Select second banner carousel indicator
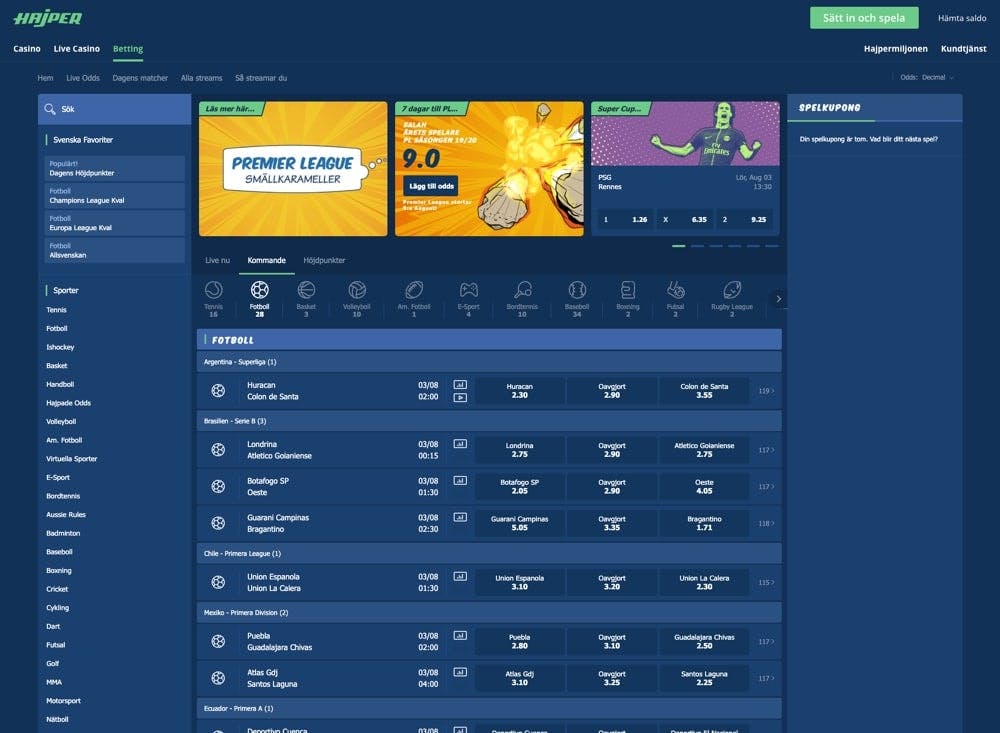 [698, 246]
